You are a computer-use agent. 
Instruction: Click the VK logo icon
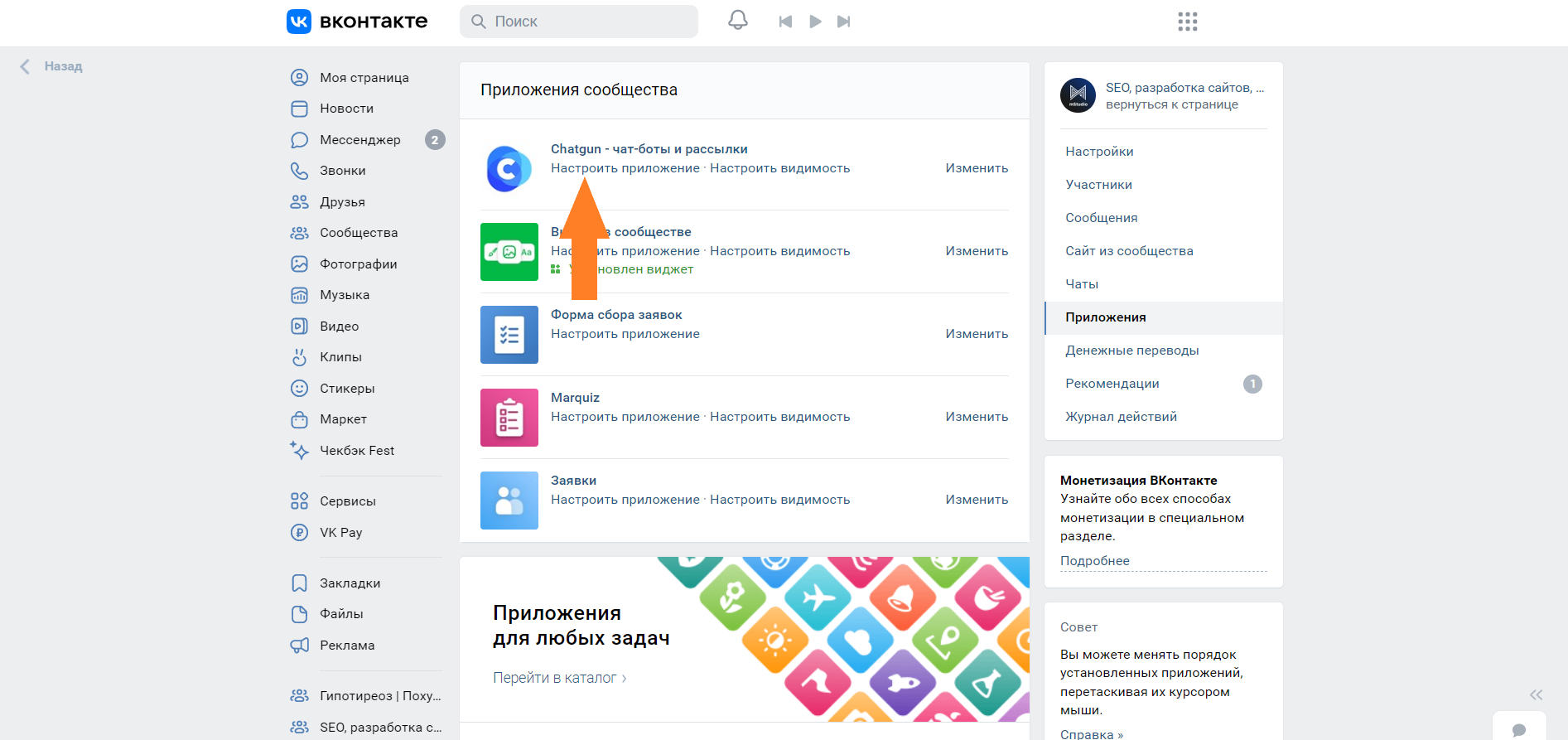299,22
